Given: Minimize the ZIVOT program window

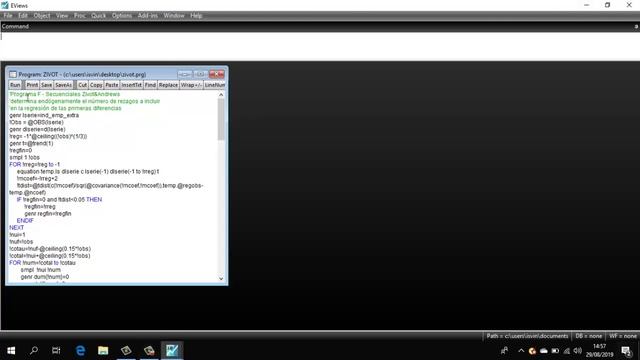Looking at the screenshot, I should point(184,74).
